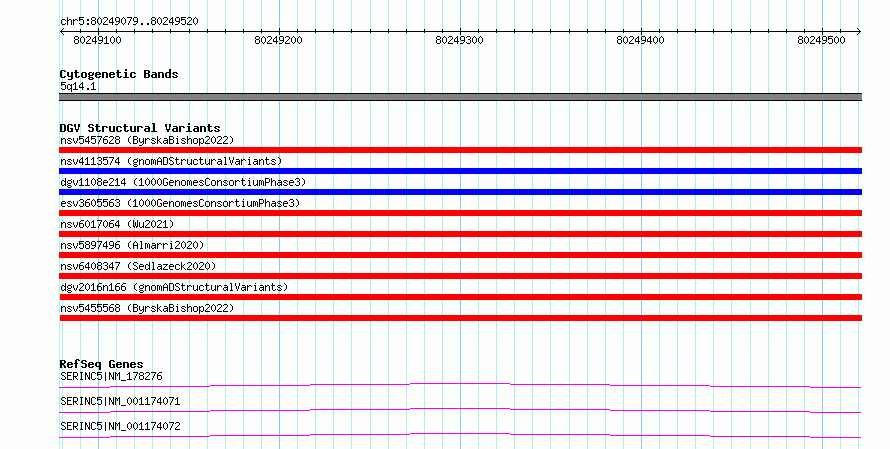Select the Cytogenetic Bands track title
890x449 pixels.
(x=119, y=74)
